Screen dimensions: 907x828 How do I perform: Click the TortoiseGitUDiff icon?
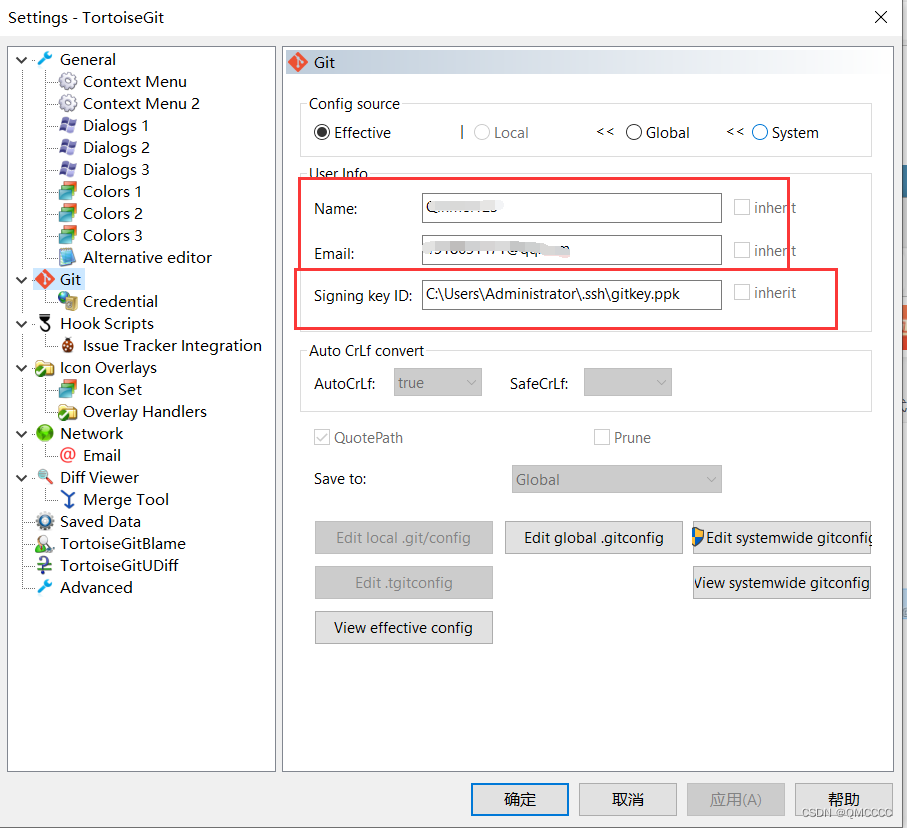[45, 565]
